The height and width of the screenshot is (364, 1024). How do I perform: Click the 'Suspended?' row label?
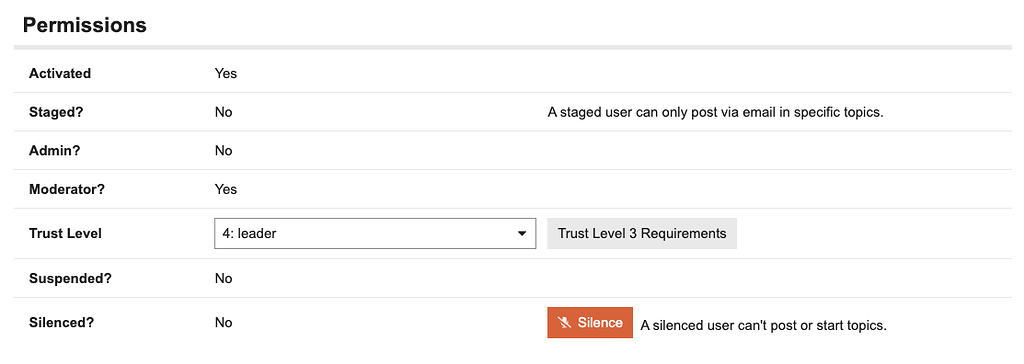[x=71, y=278]
